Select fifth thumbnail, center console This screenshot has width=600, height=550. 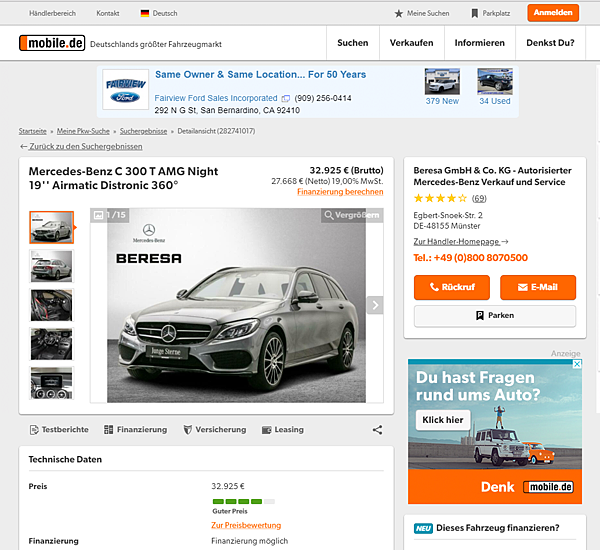click(x=52, y=383)
